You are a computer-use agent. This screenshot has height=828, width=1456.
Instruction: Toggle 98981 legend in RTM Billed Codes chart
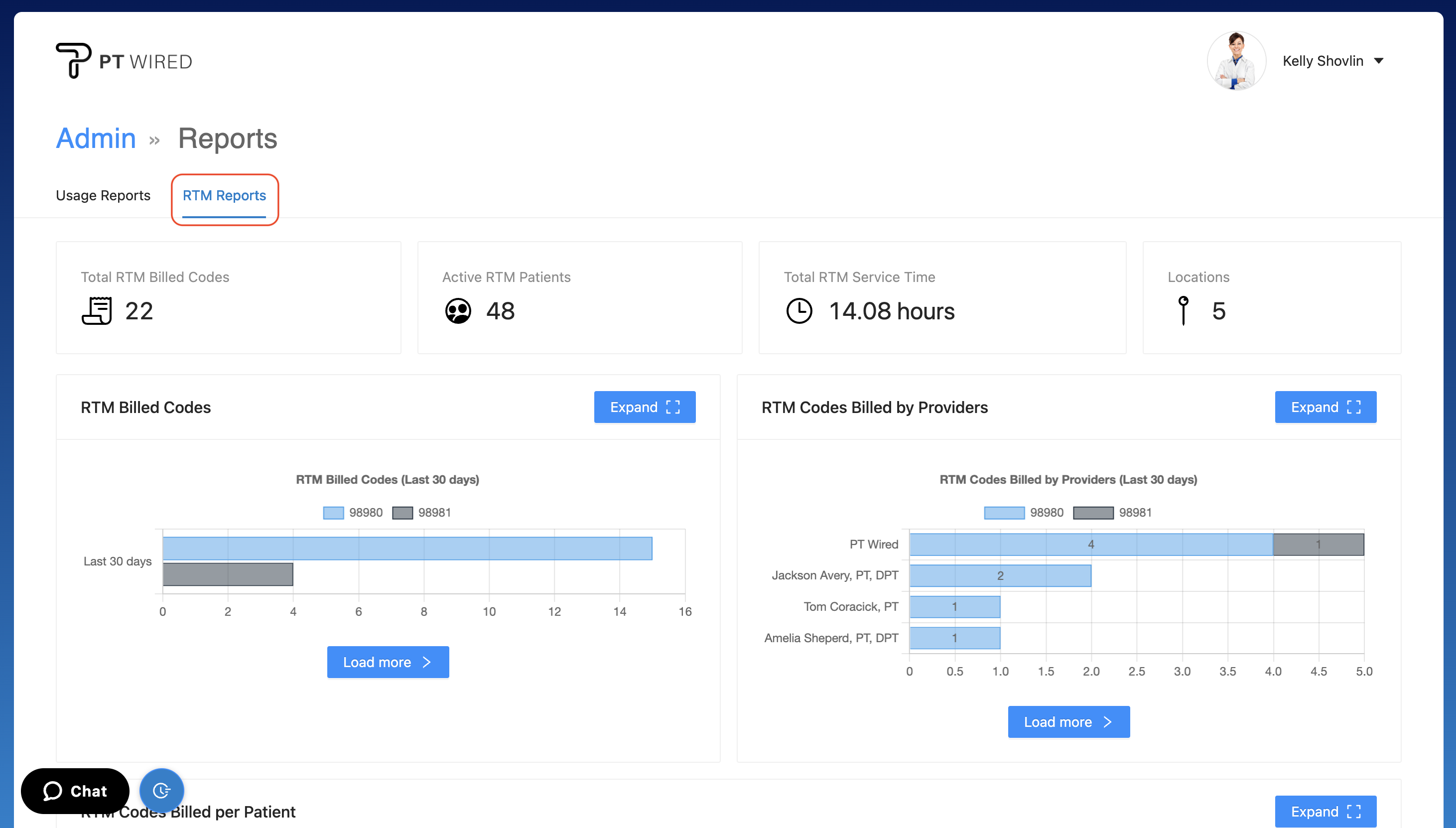422,512
